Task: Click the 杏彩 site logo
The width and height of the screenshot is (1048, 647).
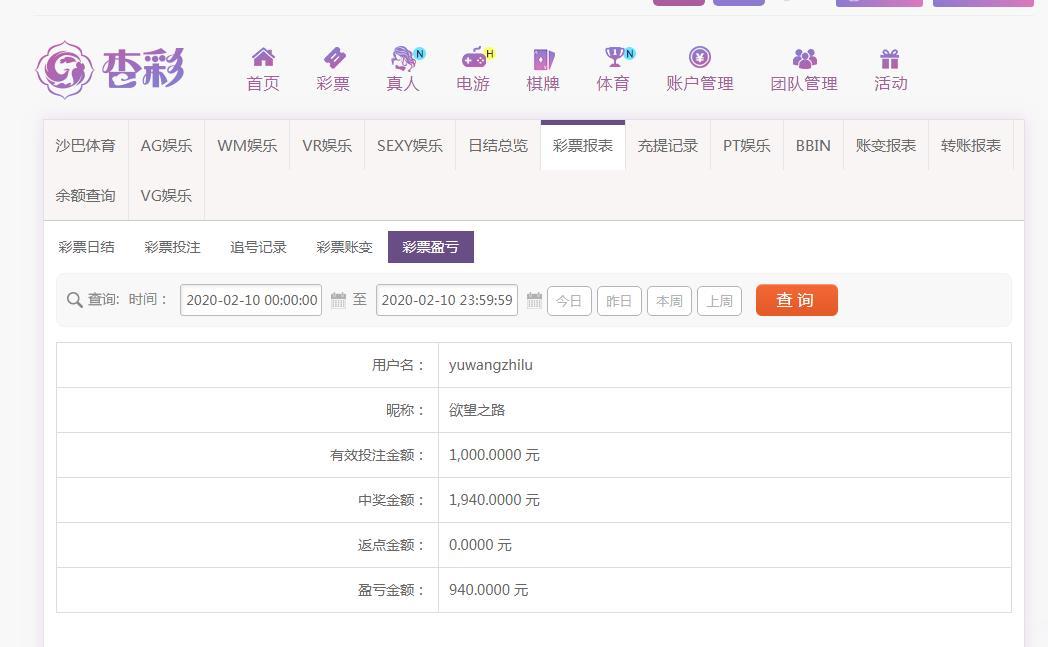Action: click(x=111, y=69)
